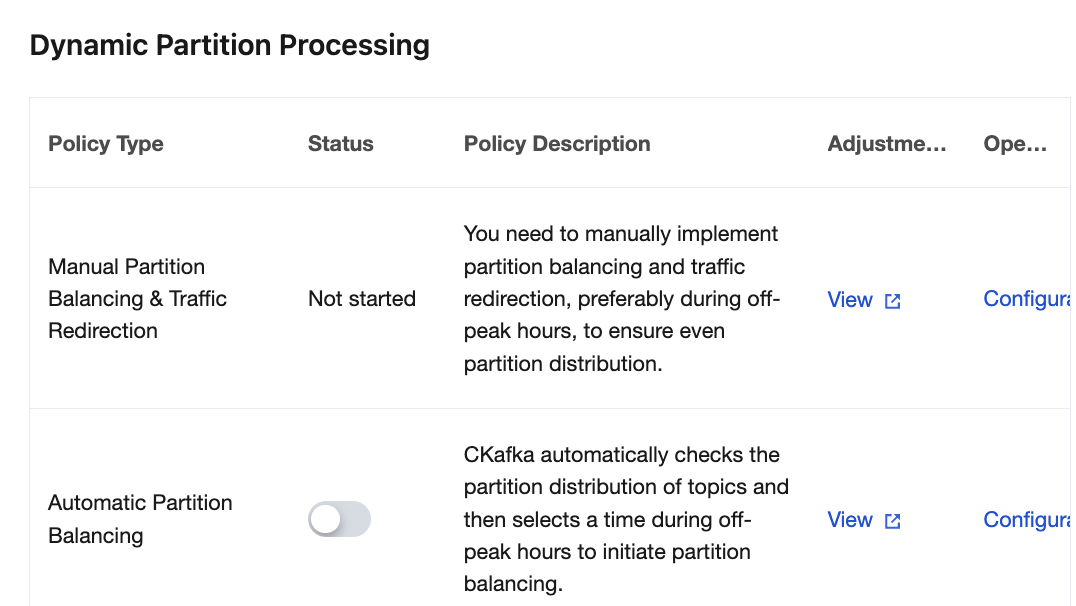Click external-link icon in Manual Partition row
The height and width of the screenshot is (606, 1076).
(x=893, y=301)
